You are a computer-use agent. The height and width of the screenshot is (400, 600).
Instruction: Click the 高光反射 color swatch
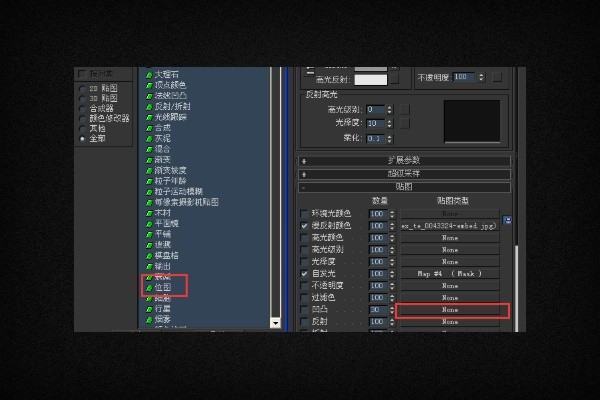[371, 79]
